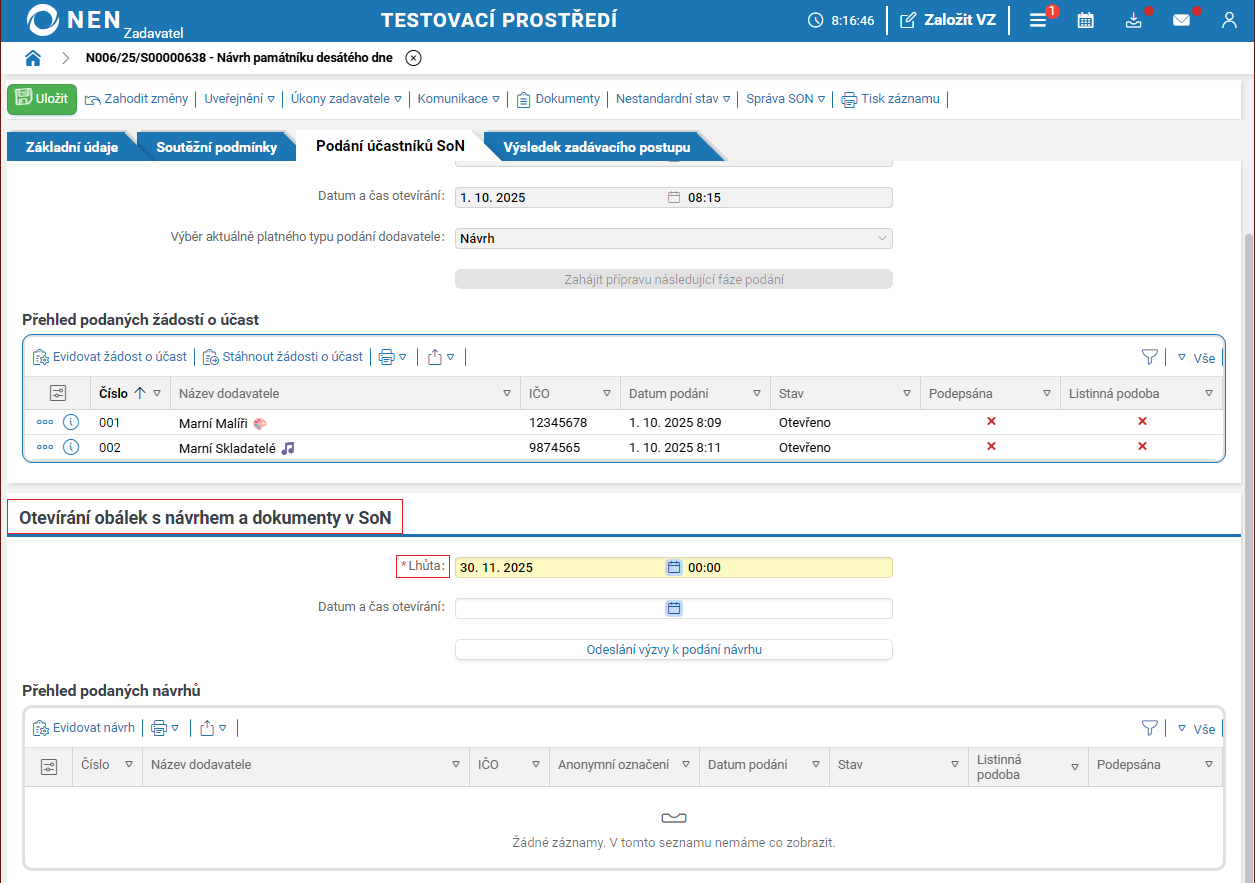Click the download tray icon in header
1255x883 pixels.
click(1133, 20)
